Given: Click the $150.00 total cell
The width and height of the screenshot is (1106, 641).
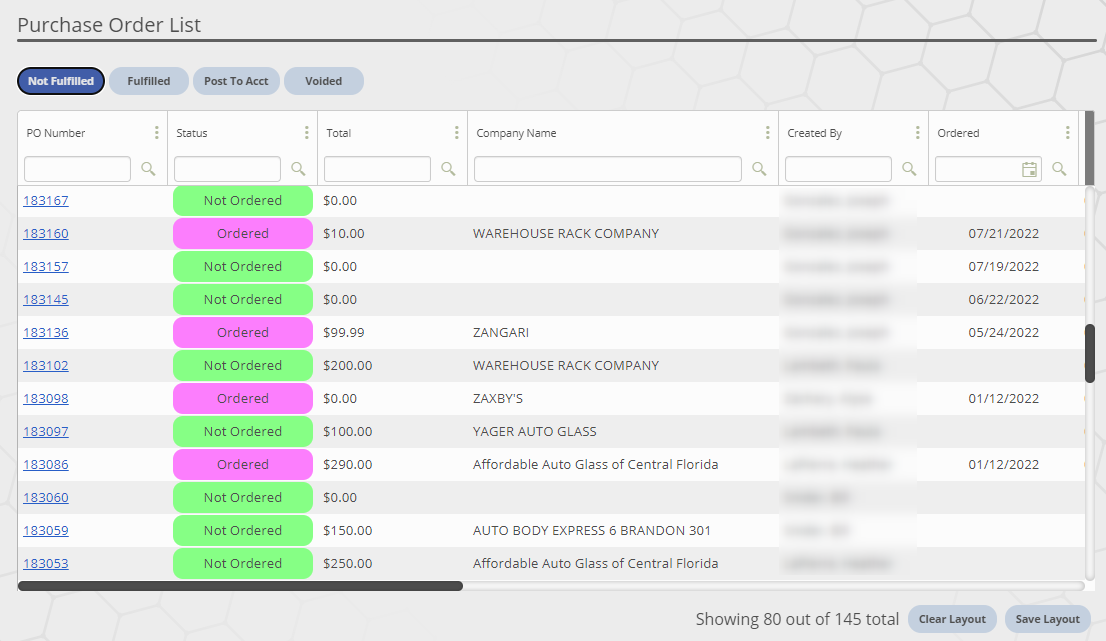Looking at the screenshot, I should pos(348,530).
